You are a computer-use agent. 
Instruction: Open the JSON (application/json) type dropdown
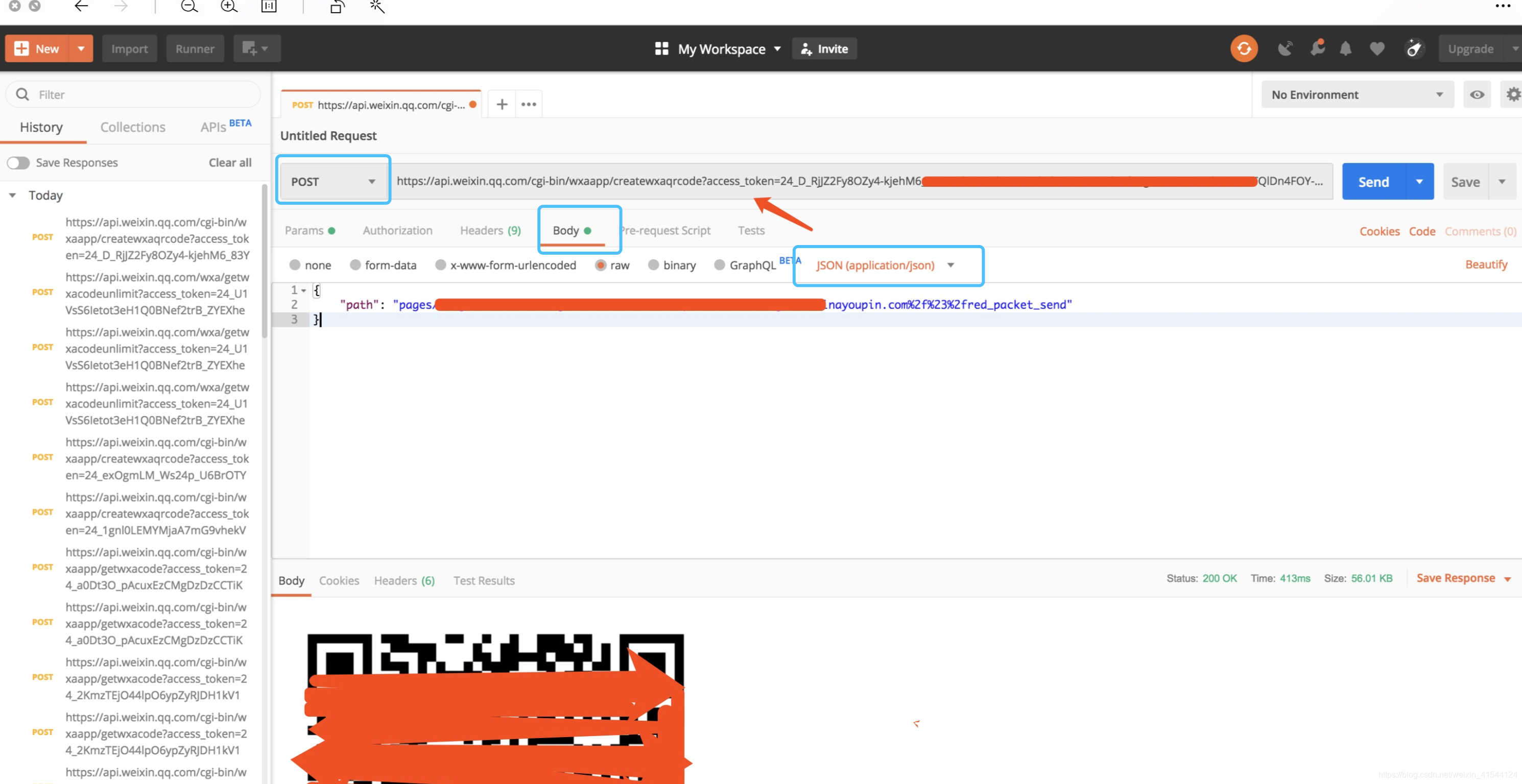click(885, 265)
